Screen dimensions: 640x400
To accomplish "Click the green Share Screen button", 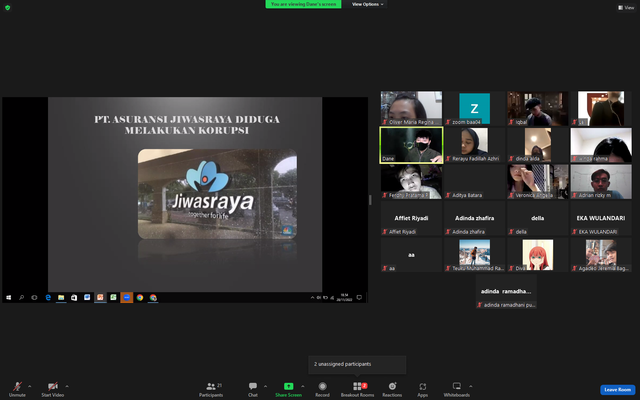I will click(288, 389).
